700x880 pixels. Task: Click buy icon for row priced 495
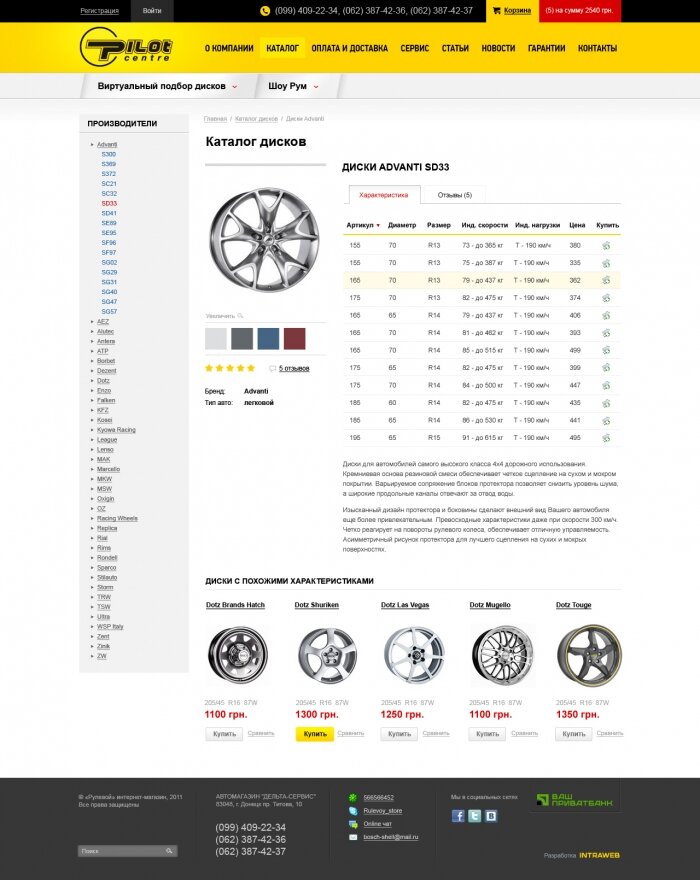click(x=606, y=438)
